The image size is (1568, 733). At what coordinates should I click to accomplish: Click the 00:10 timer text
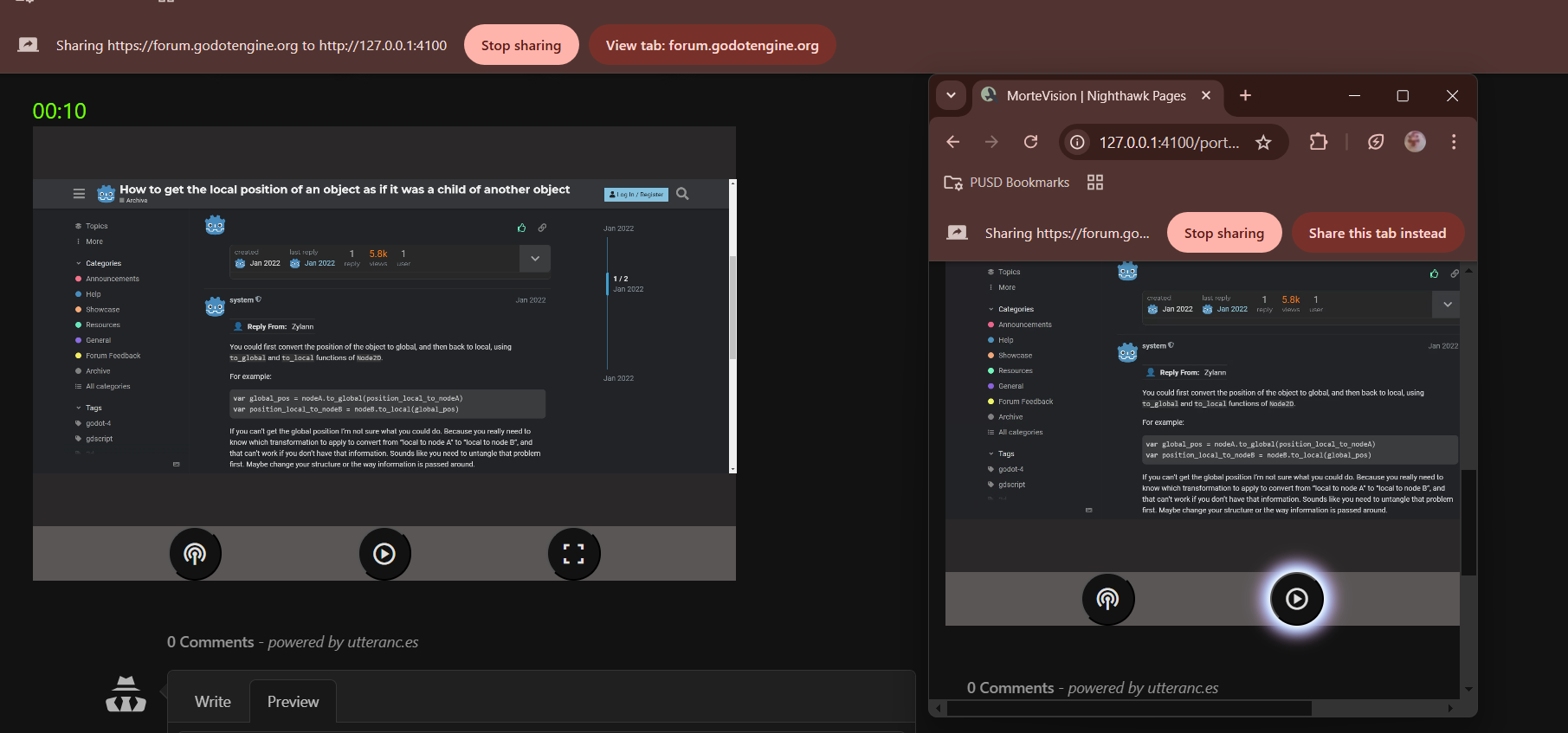[60, 111]
